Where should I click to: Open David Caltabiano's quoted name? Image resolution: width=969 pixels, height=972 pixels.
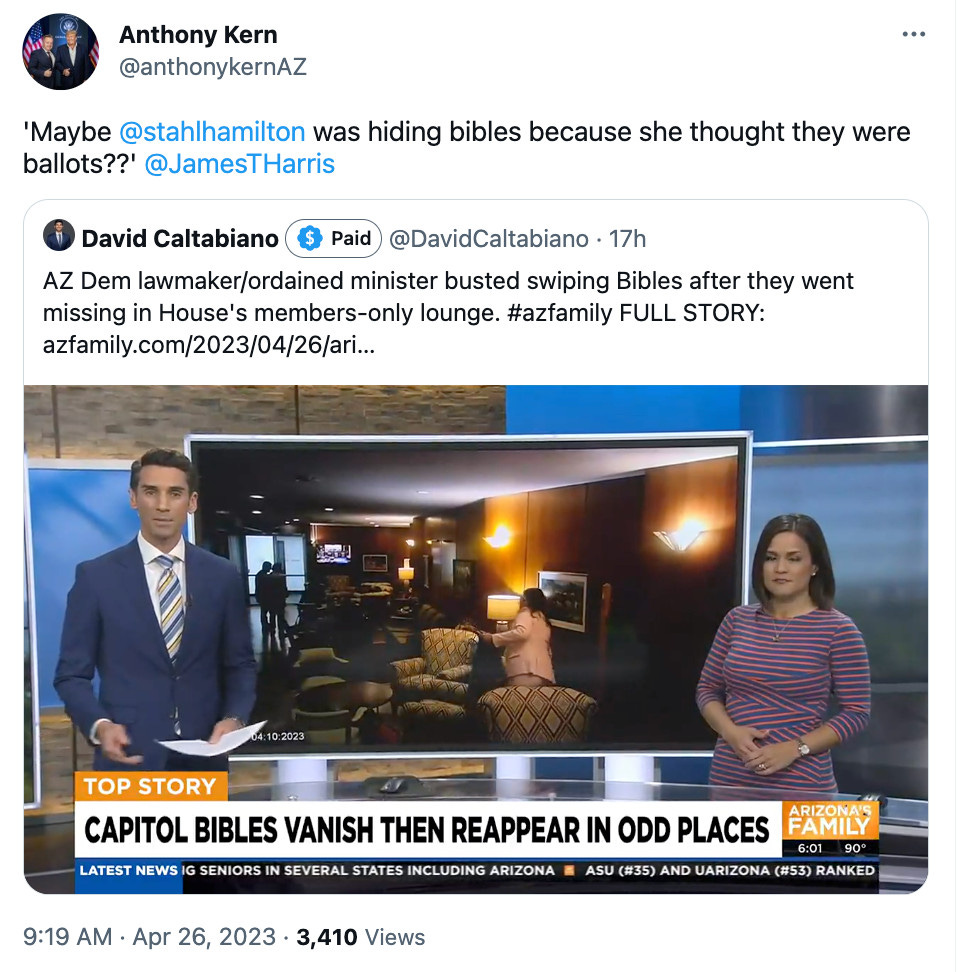(x=180, y=239)
